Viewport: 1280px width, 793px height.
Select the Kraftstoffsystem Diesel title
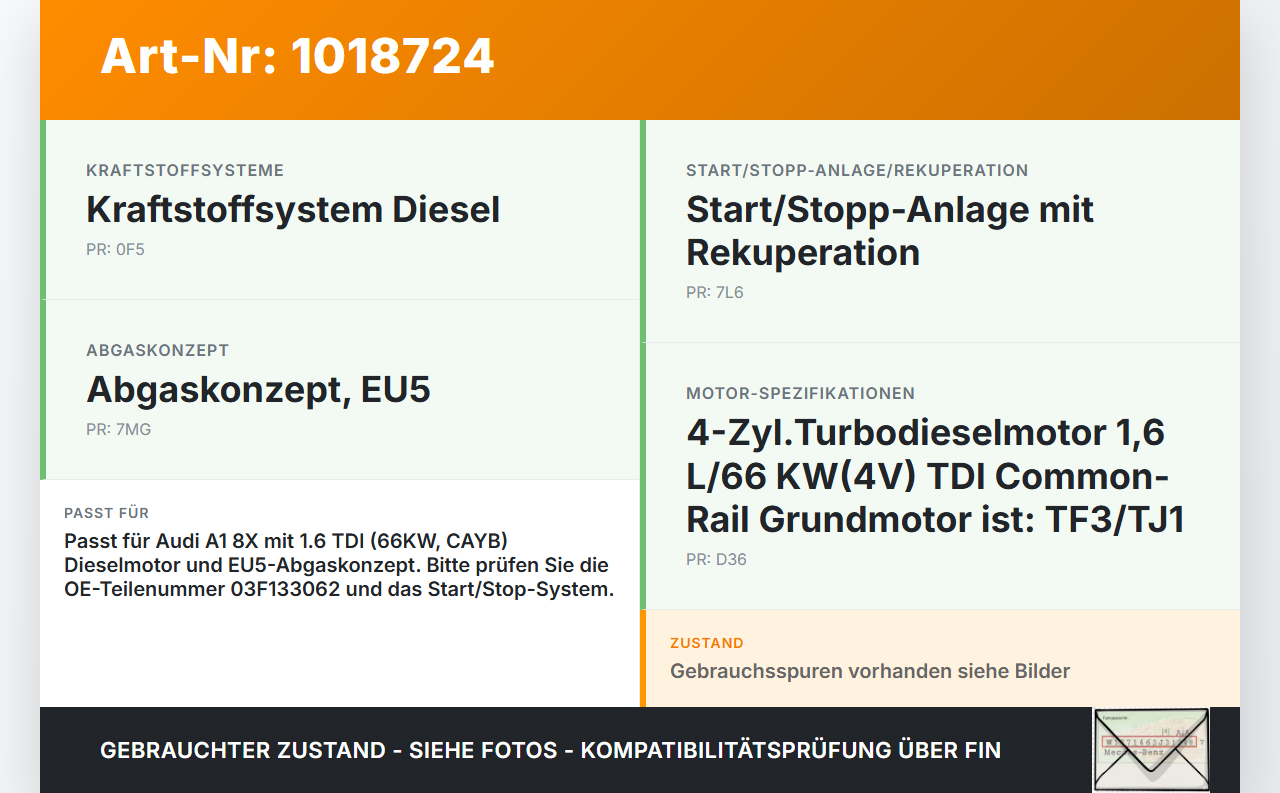[293, 210]
